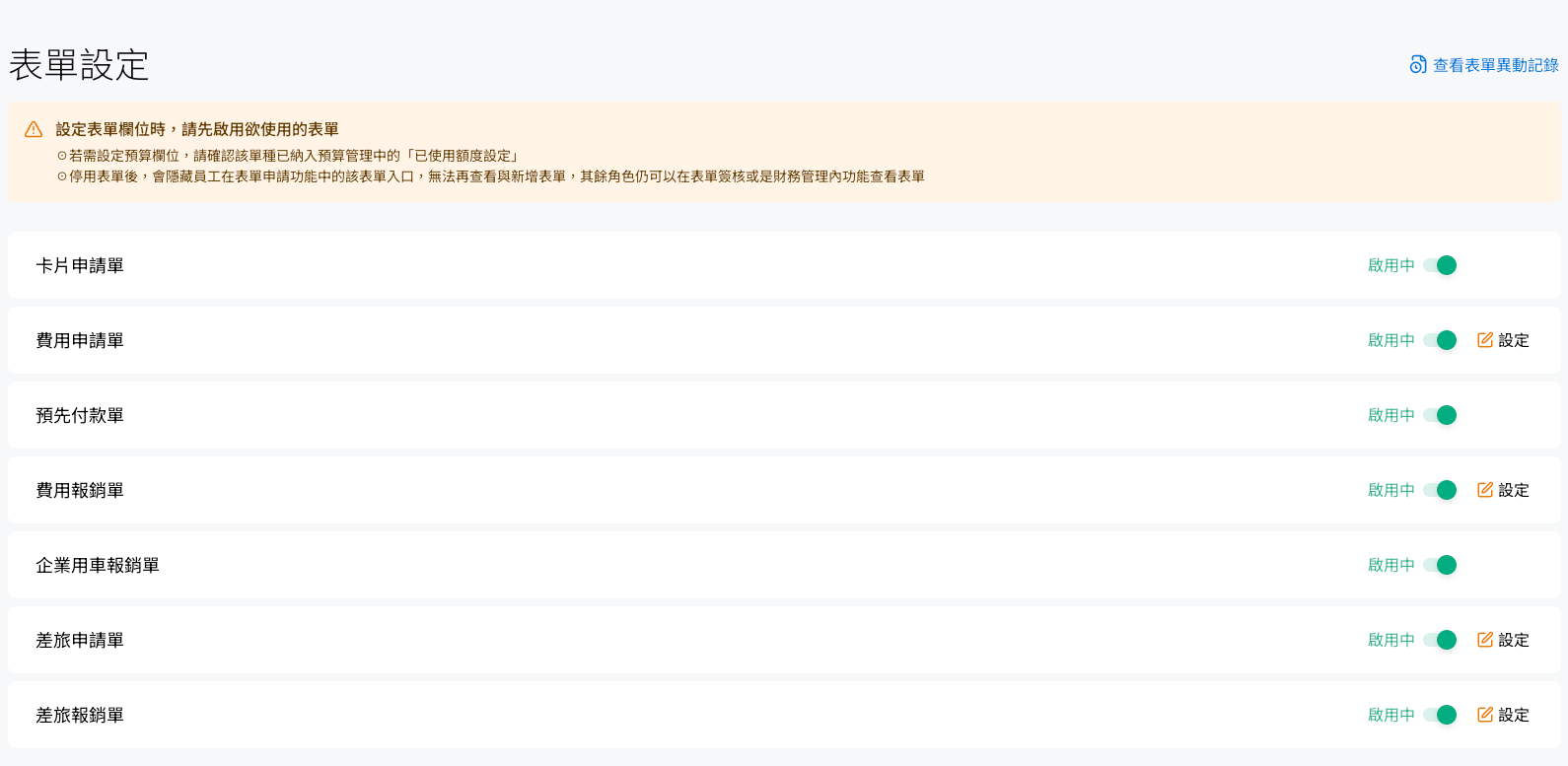Click the warning triangle icon in the notice
This screenshot has height=766, width=1568.
click(34, 129)
